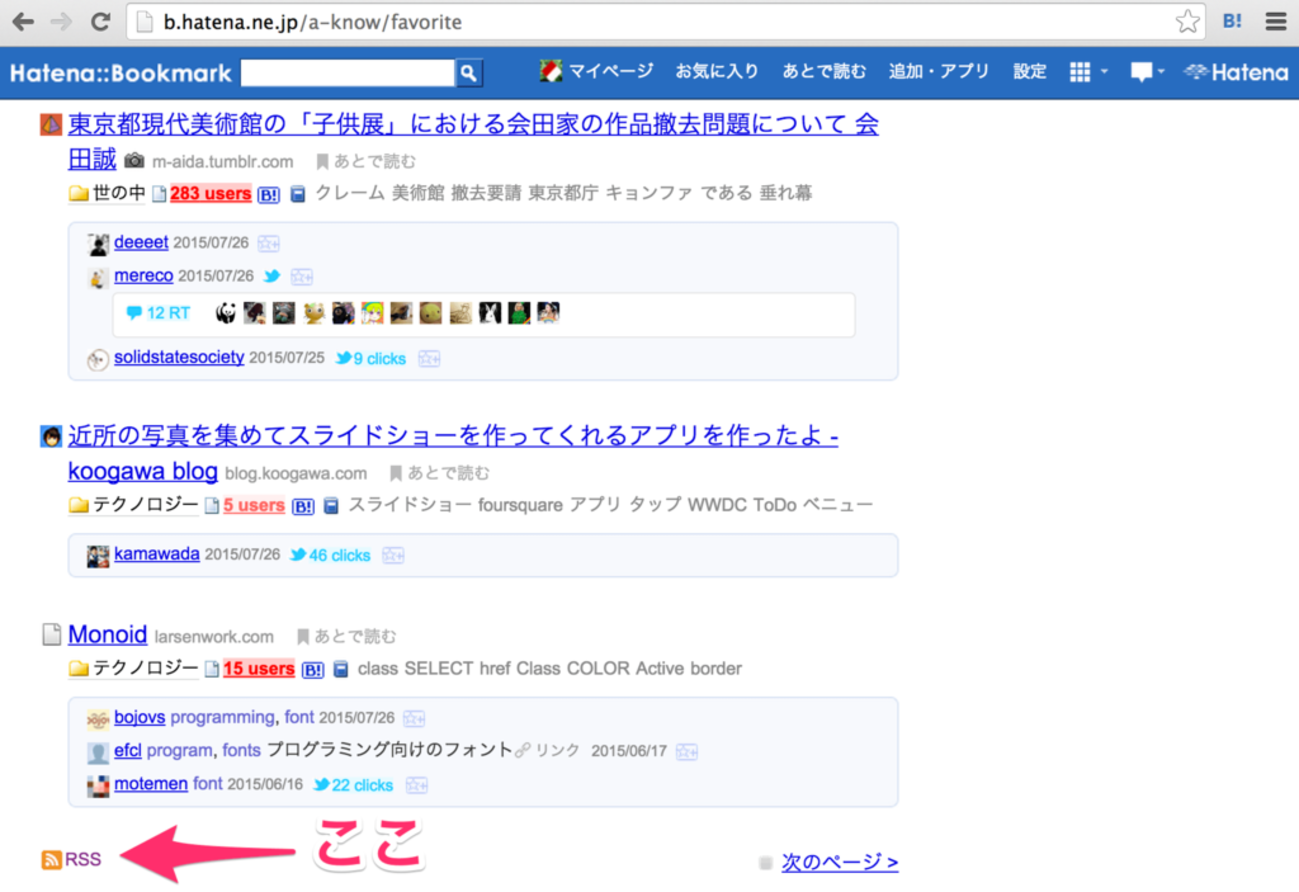Viewport: 1299px width, 892px height.
Task: Click blue book icon next to 15 users
Action: (341, 670)
